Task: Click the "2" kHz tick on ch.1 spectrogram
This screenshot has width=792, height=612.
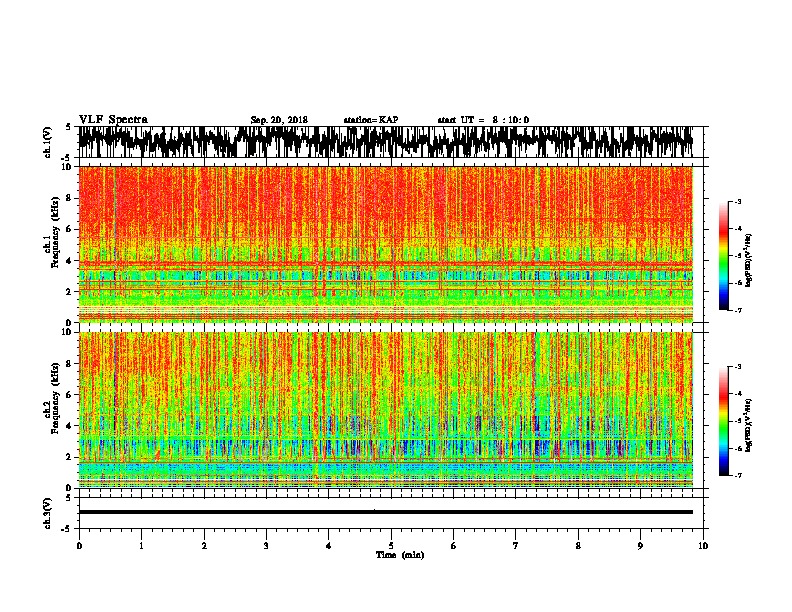Action: click(x=69, y=292)
